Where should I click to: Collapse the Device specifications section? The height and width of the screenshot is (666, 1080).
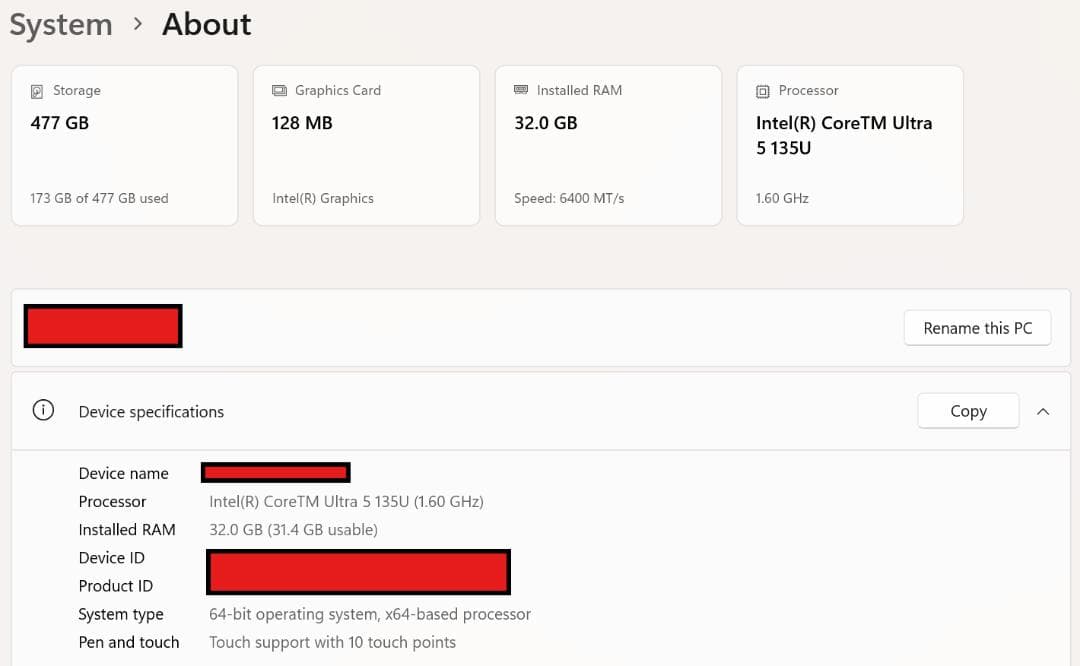pyautogui.click(x=1043, y=411)
